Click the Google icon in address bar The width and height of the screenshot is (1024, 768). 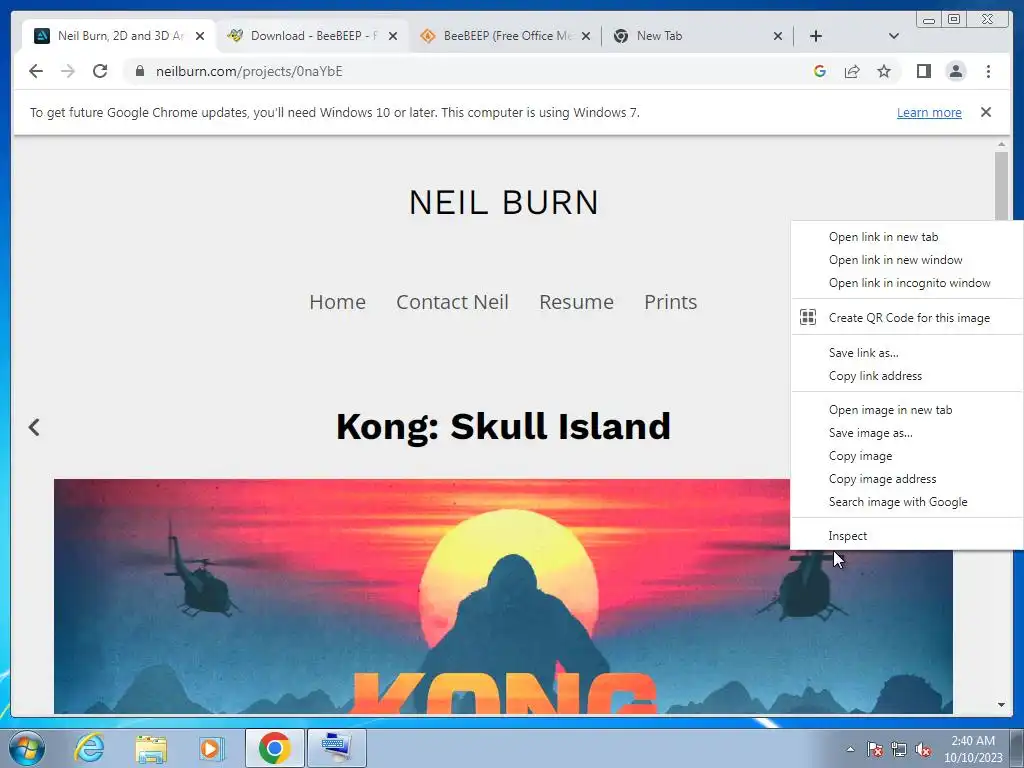[x=820, y=71]
